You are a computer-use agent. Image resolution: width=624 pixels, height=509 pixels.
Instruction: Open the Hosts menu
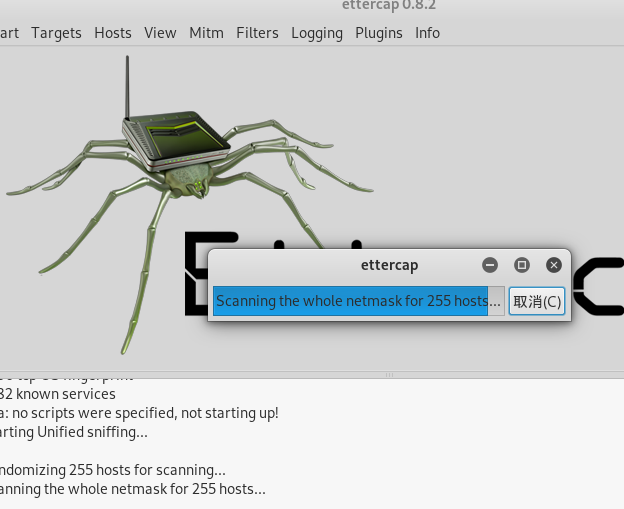click(x=113, y=33)
